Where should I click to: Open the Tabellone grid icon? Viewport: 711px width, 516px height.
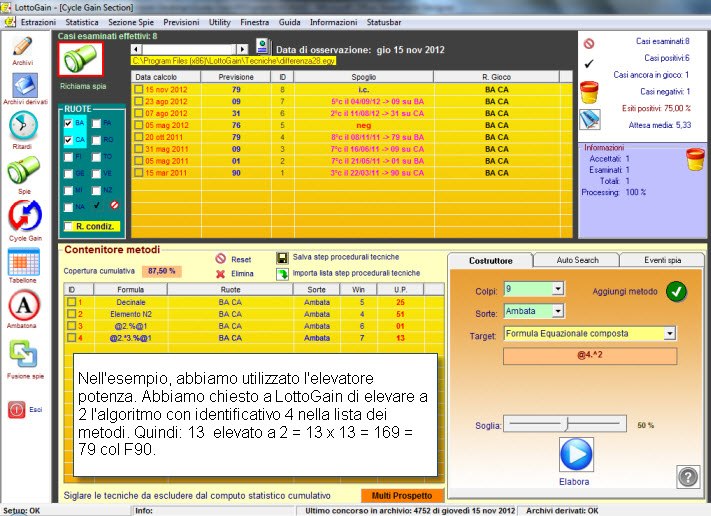pyautogui.click(x=24, y=262)
